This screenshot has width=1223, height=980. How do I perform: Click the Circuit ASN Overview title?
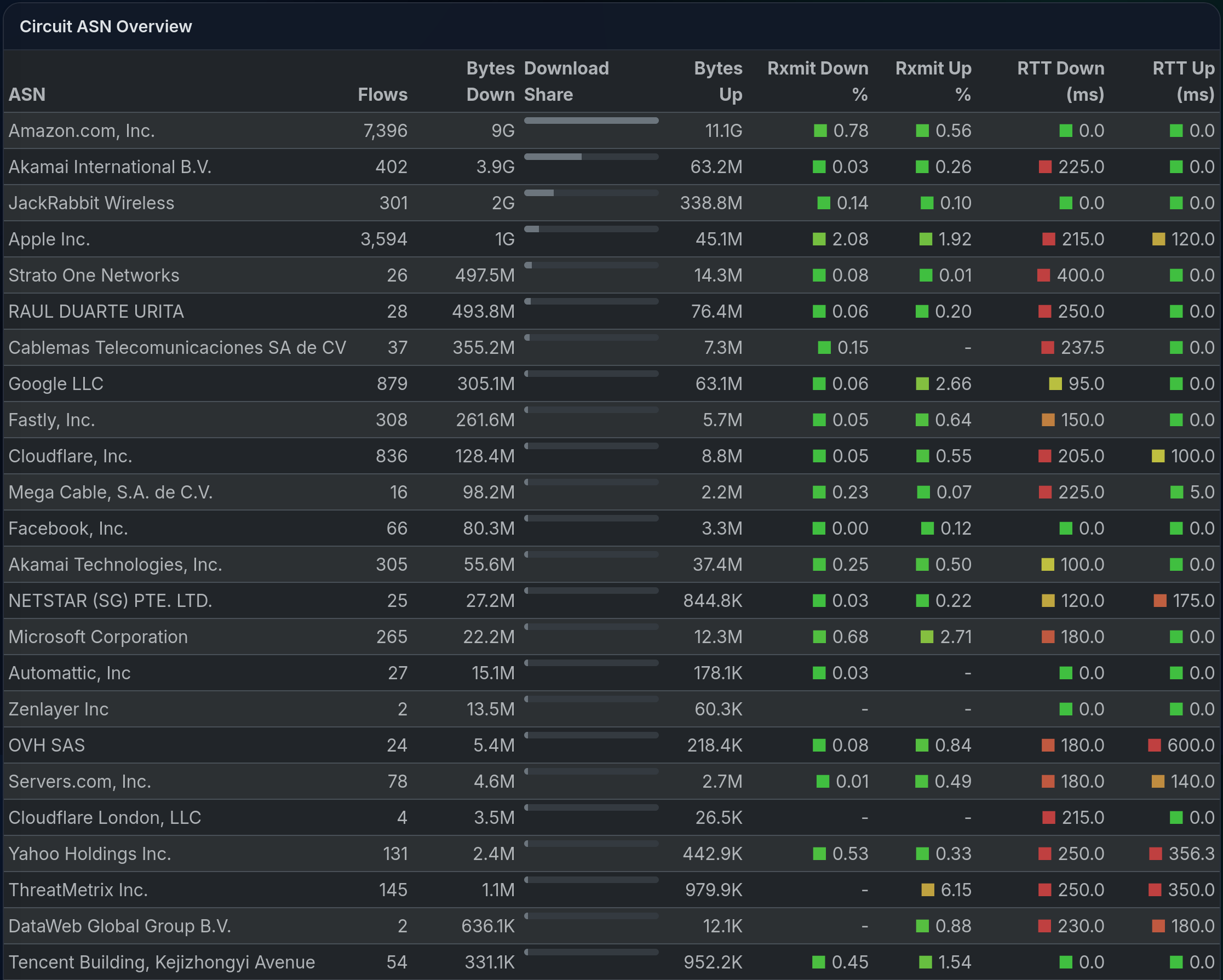tap(106, 27)
